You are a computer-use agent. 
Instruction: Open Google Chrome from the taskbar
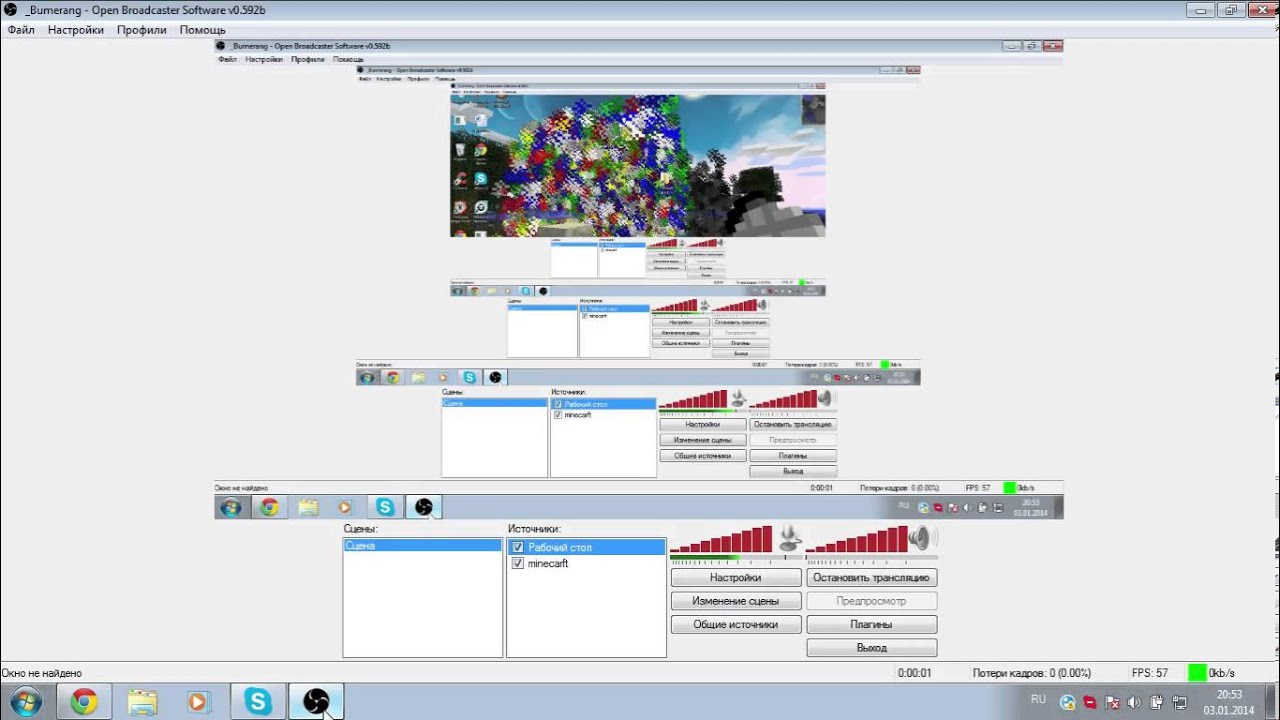[84, 702]
